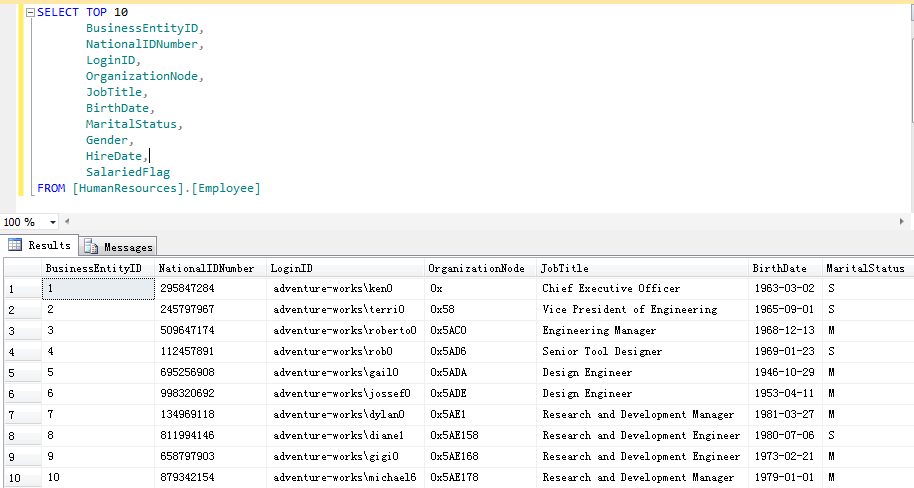Select the MaritalStatus column header
This screenshot has height=488, width=914.
click(x=868, y=268)
